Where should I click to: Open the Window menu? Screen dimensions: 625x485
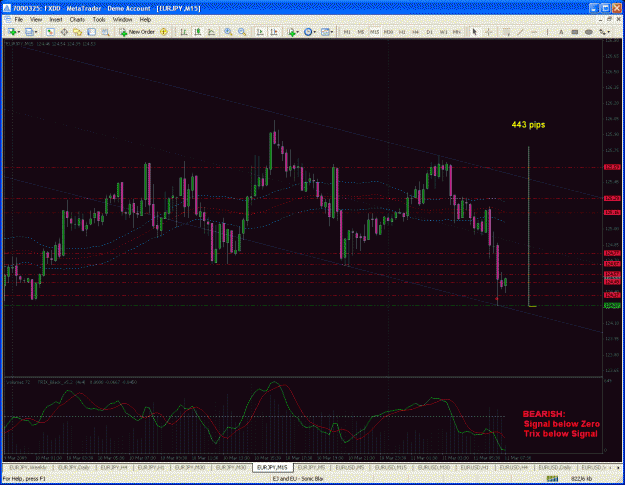pos(122,20)
